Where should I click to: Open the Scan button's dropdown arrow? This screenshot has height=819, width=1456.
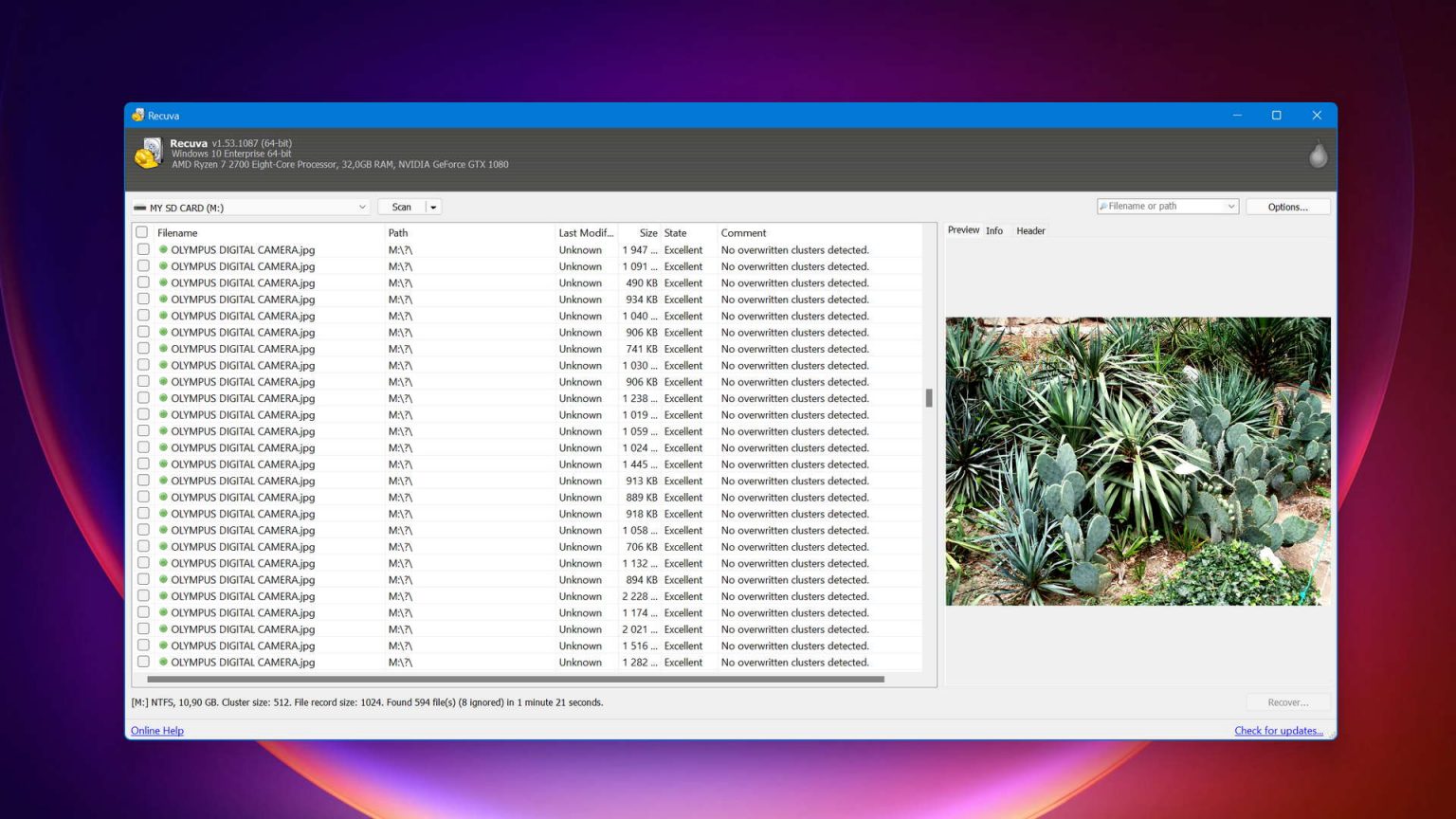[434, 206]
